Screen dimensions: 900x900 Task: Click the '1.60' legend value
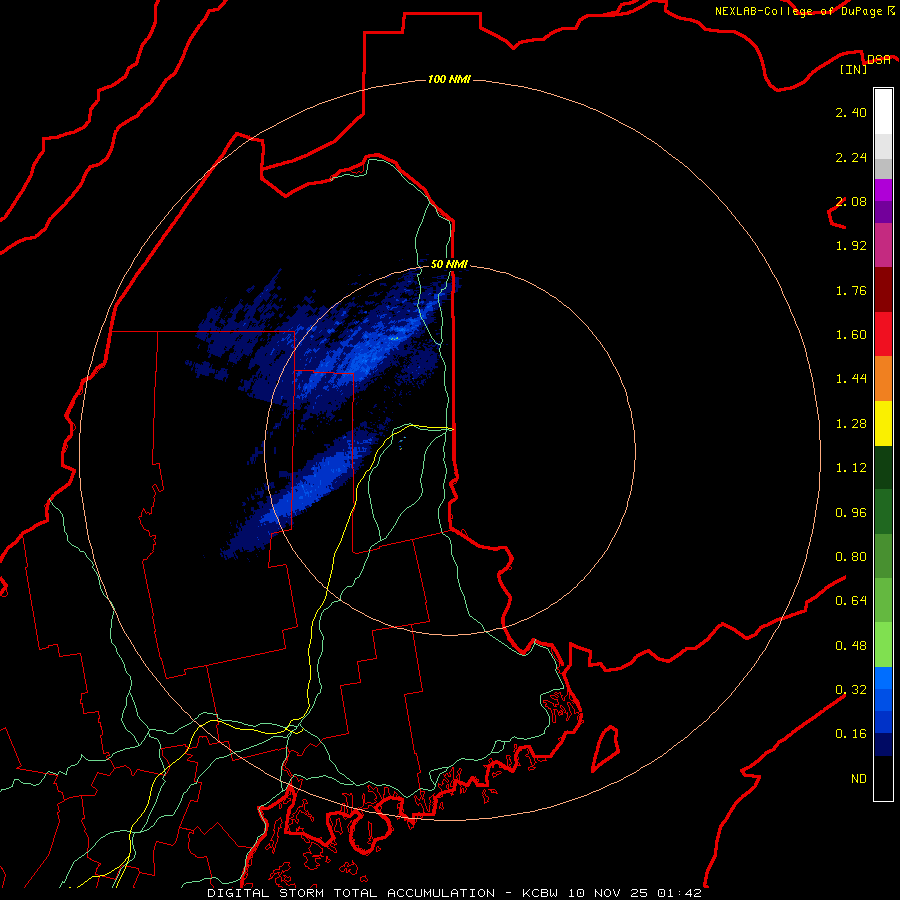point(851,335)
